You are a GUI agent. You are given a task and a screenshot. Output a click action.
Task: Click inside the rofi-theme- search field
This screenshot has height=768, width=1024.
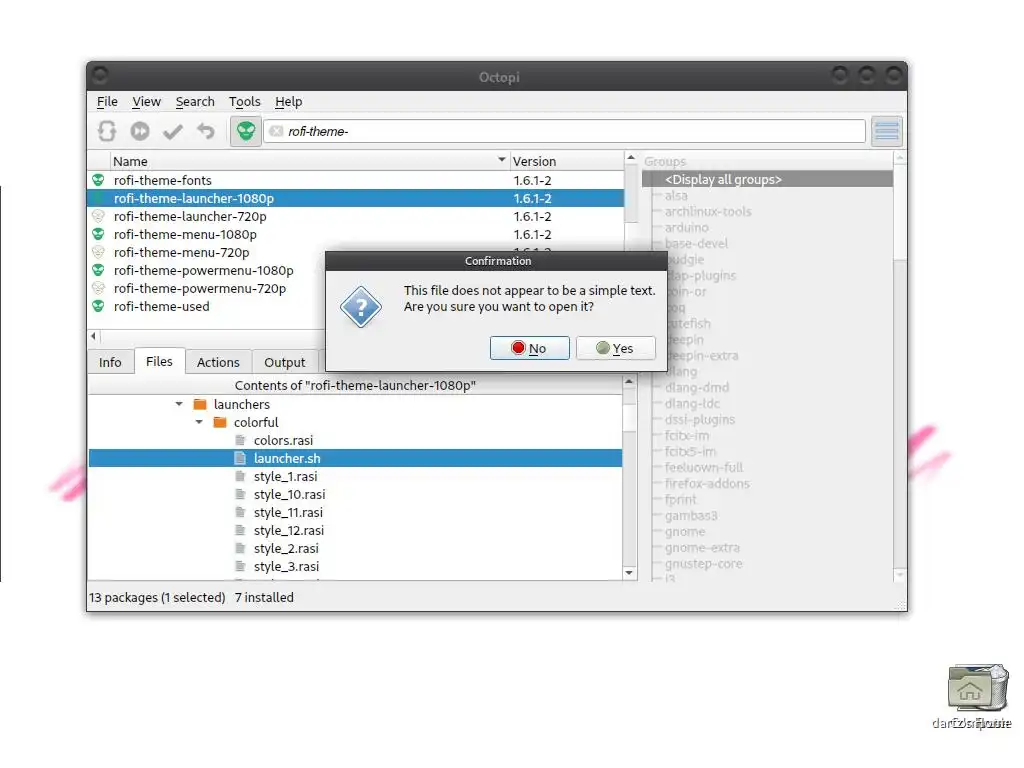point(565,131)
